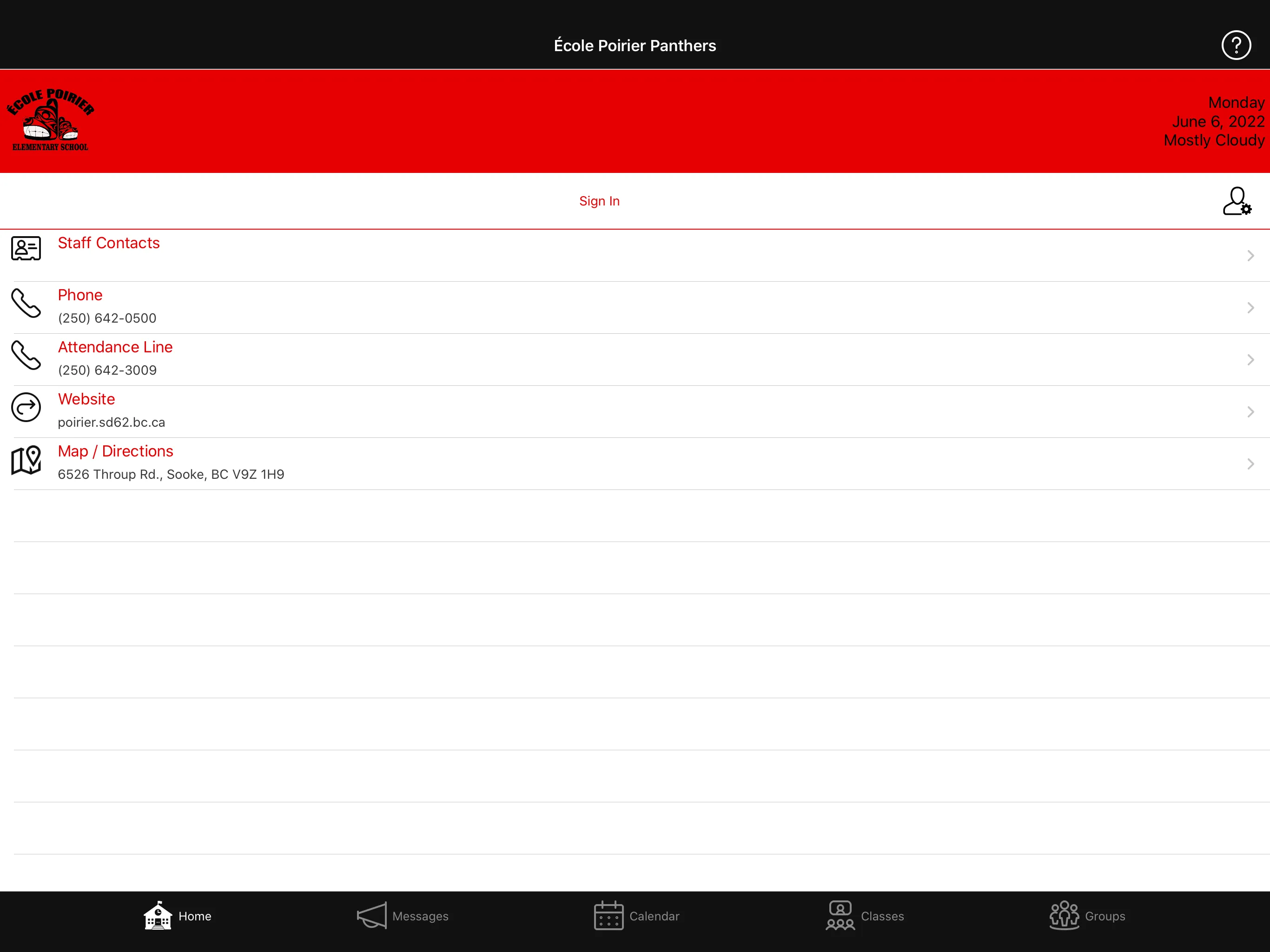Call the Attendance Line number
The width and height of the screenshot is (1270, 952).
click(x=635, y=359)
